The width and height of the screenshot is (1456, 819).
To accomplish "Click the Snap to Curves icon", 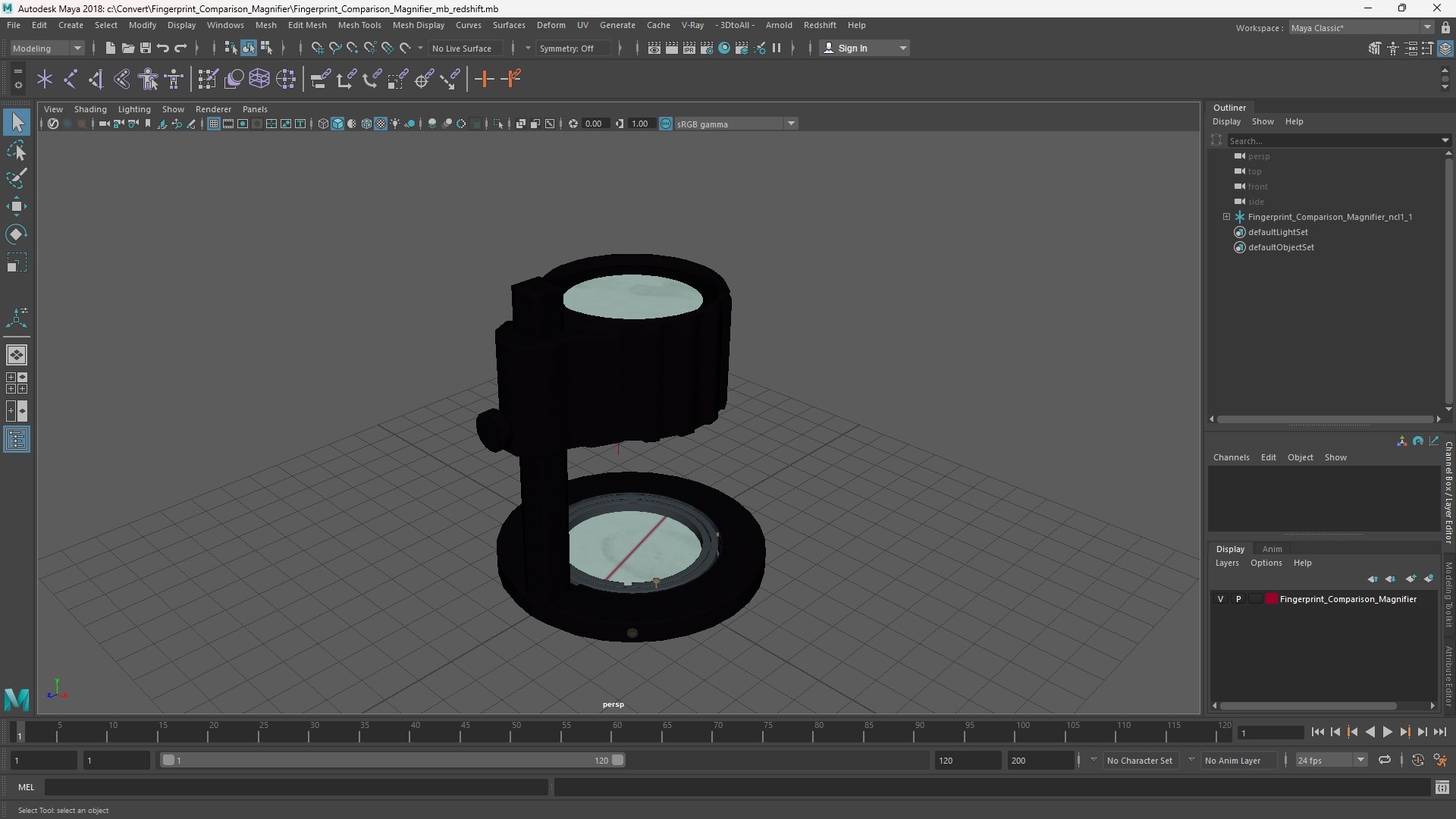I will (x=334, y=48).
